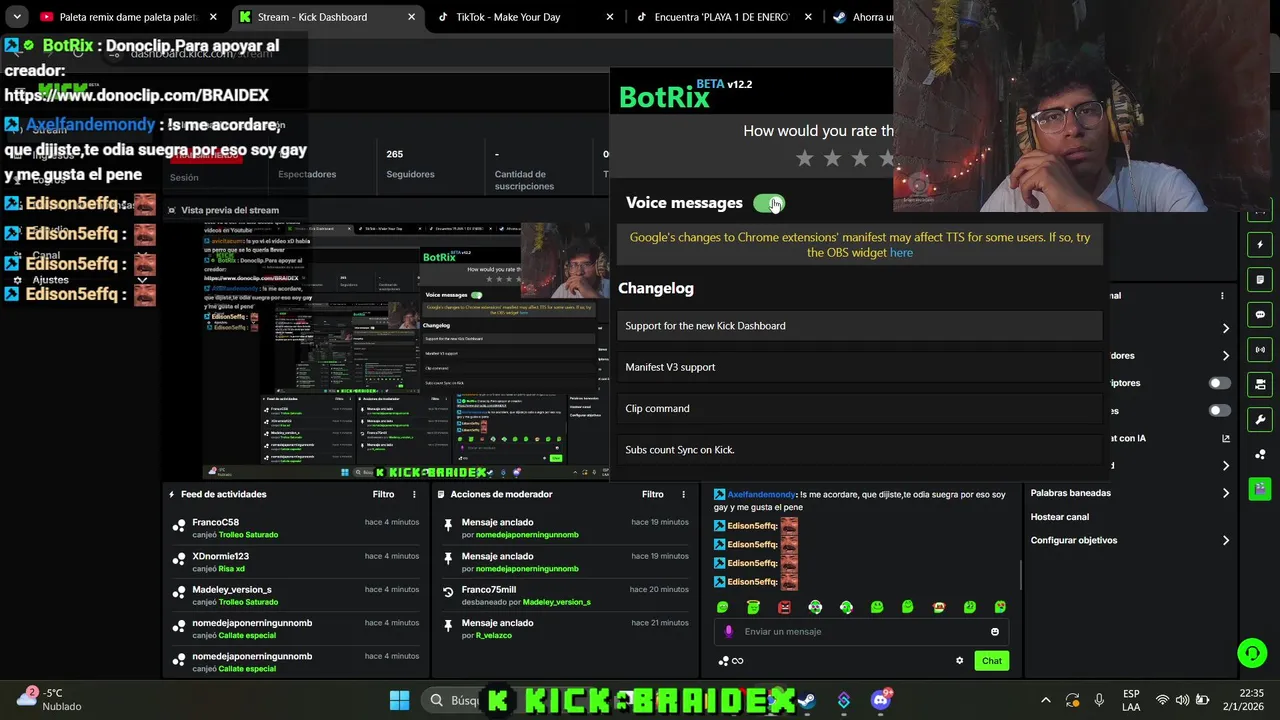Open the Acciones de moderador three-dot menu
1280x720 pixels.
pyautogui.click(x=683, y=494)
